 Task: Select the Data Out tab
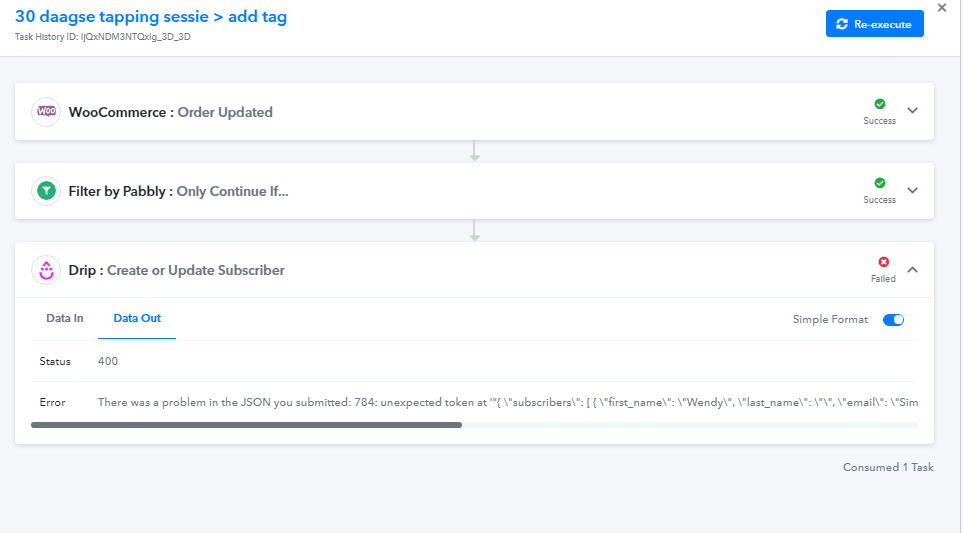(x=137, y=318)
